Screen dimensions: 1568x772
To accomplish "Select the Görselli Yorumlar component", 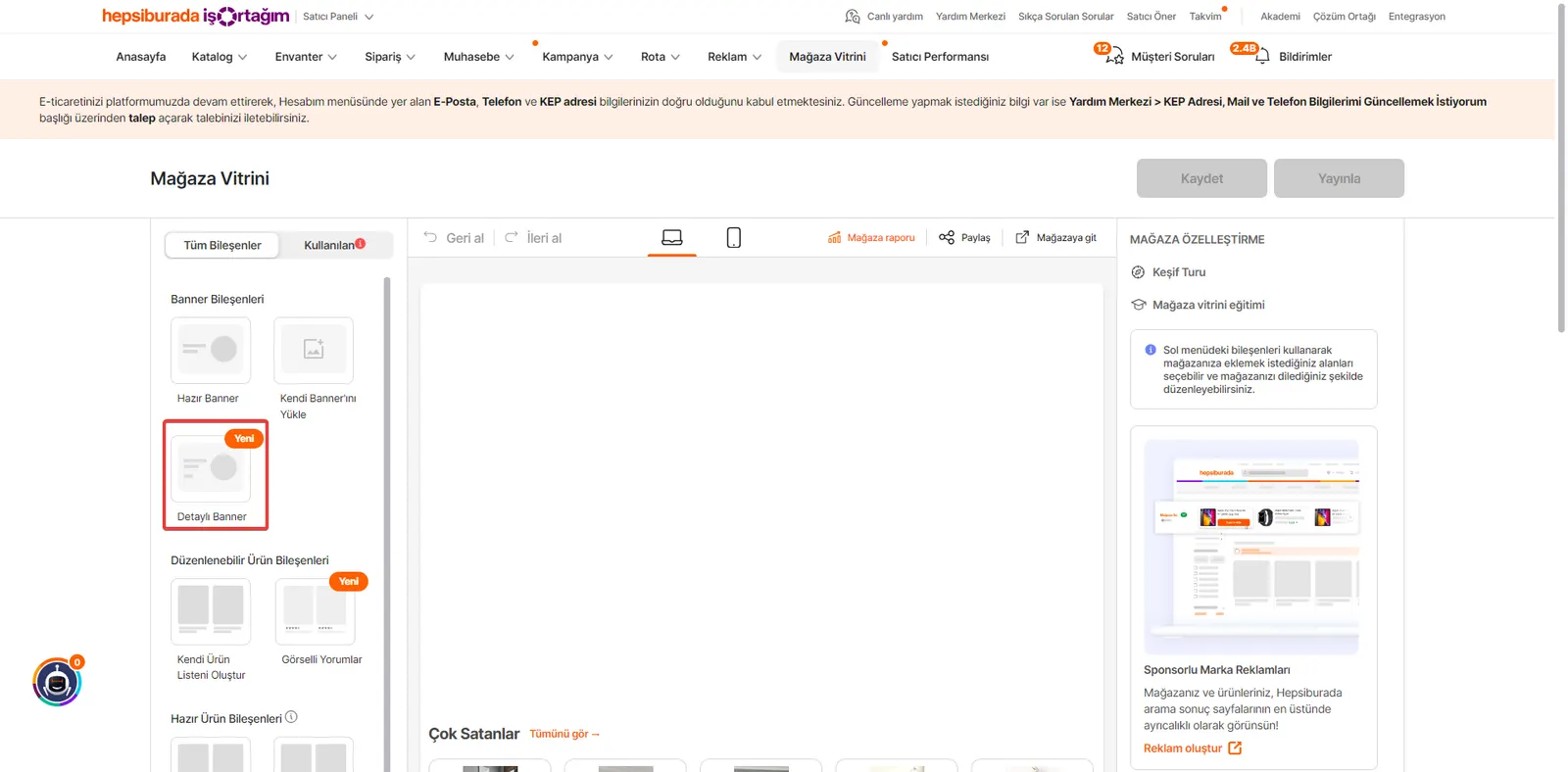I will point(315,611).
